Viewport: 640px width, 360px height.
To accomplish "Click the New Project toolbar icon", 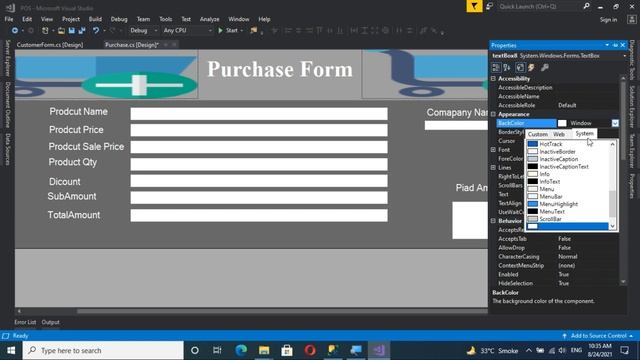I will pyautogui.click(x=45, y=31).
